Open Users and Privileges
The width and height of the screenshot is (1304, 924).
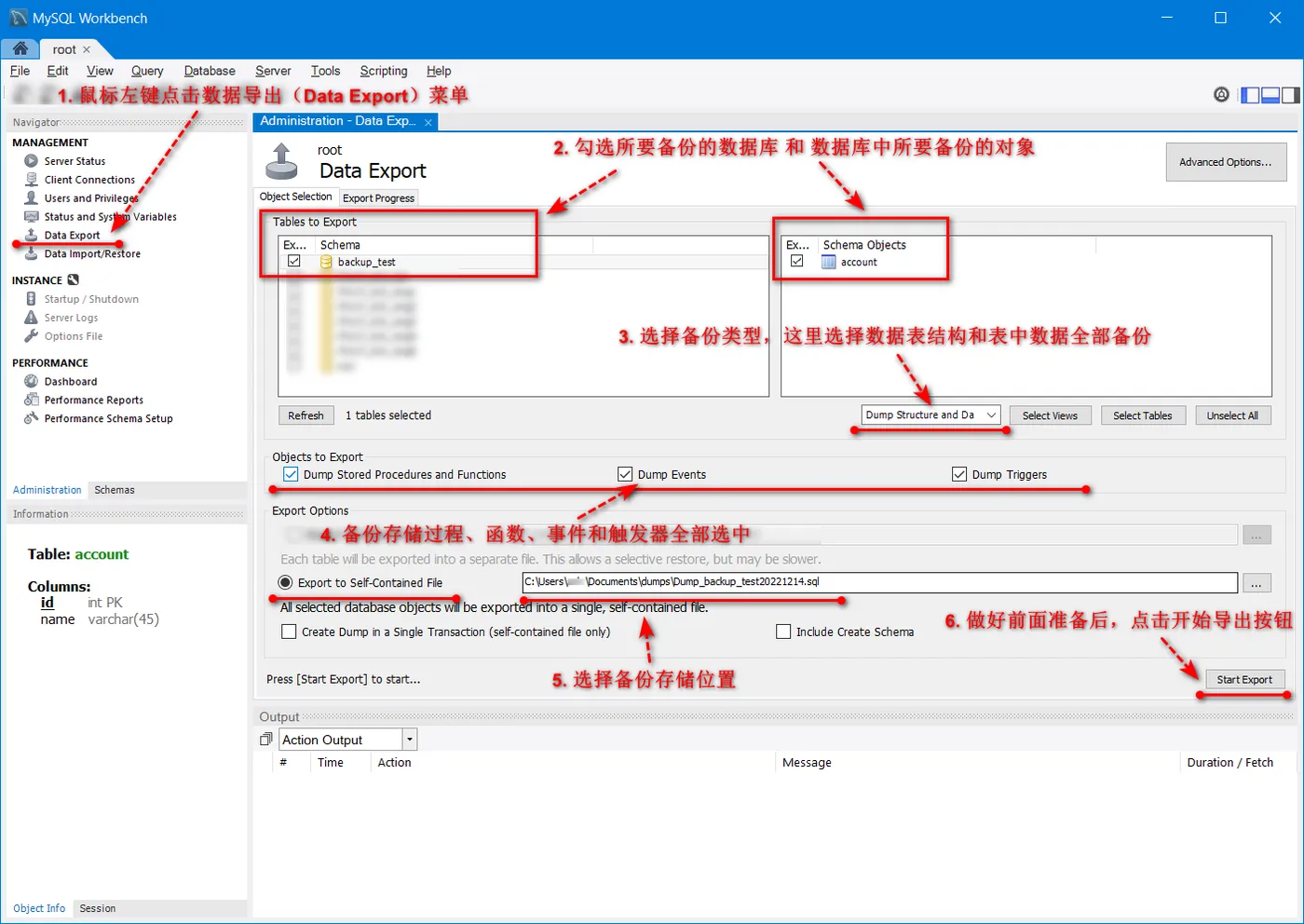tap(91, 198)
